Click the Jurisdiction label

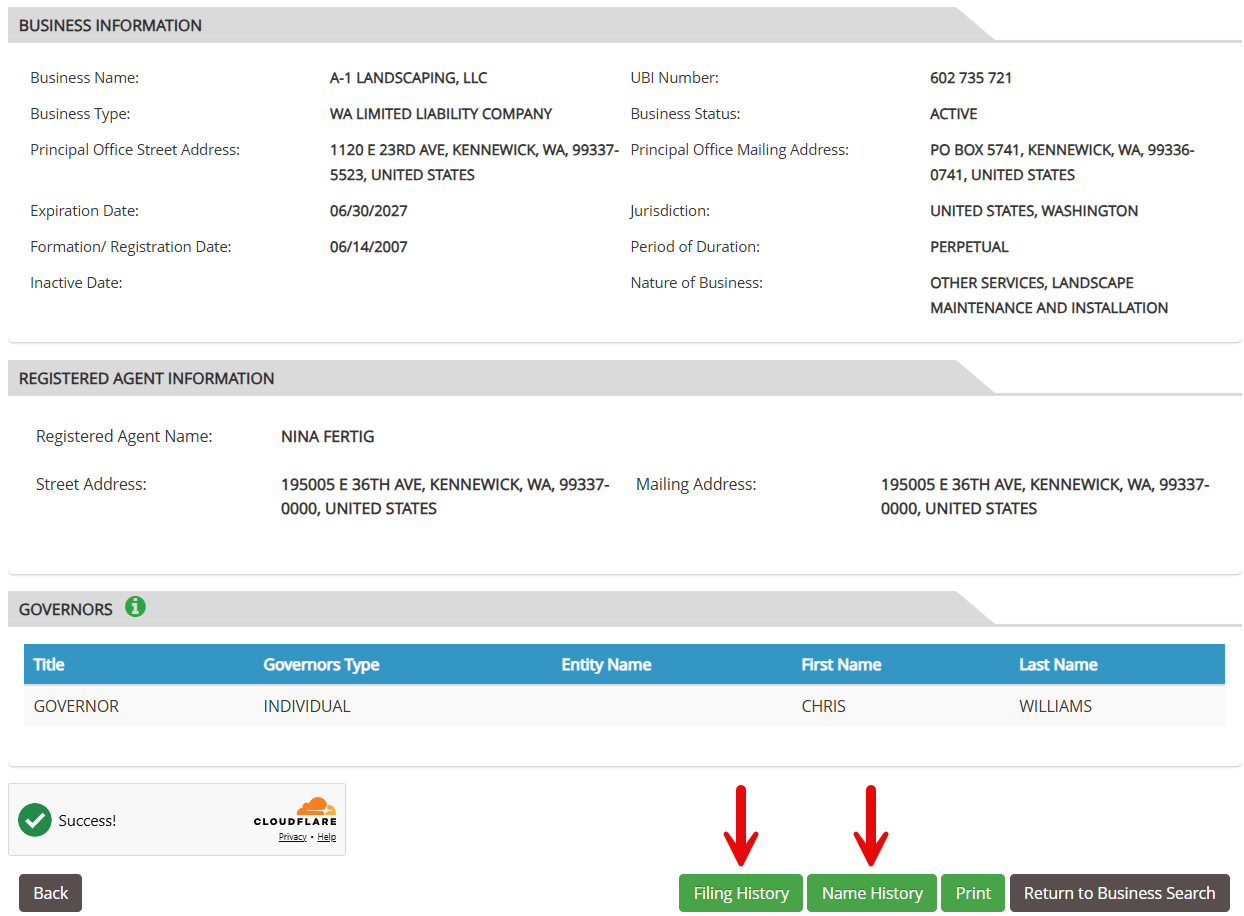pos(669,211)
